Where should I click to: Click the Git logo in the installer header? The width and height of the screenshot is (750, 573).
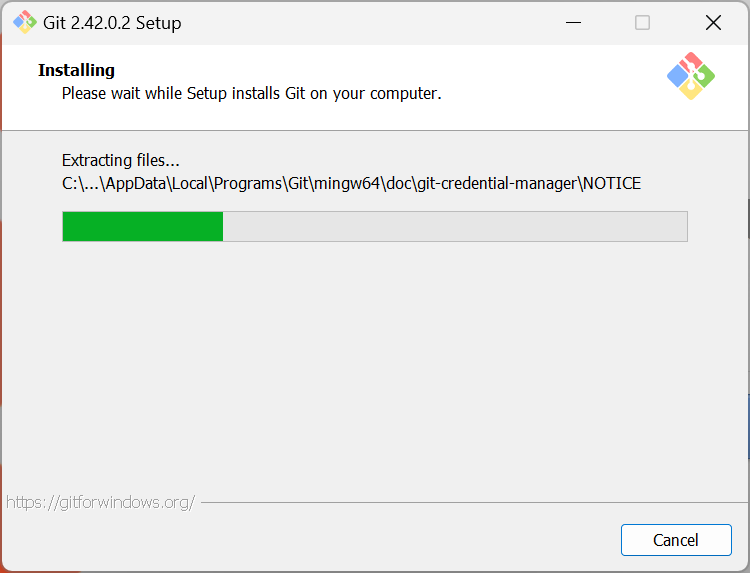[691, 76]
